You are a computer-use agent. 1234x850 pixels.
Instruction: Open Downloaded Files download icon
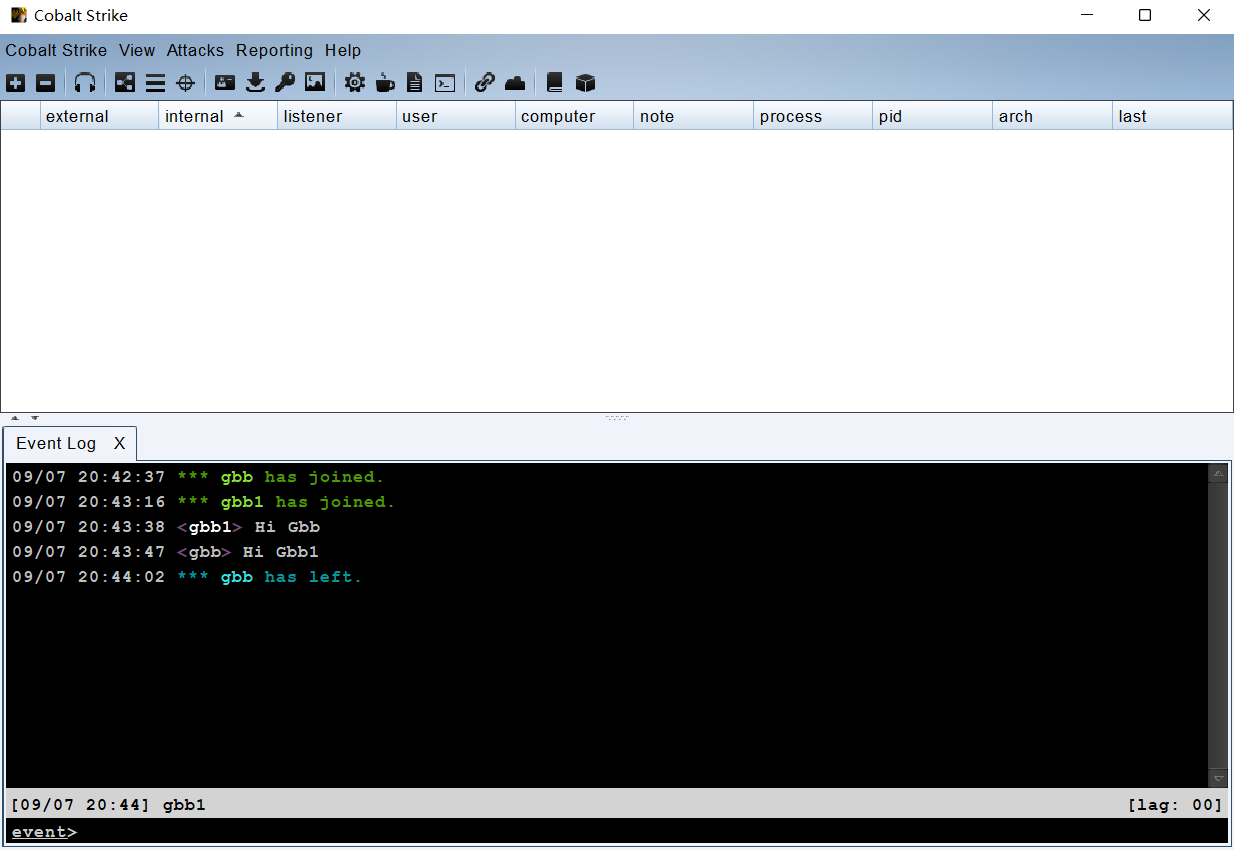click(255, 83)
